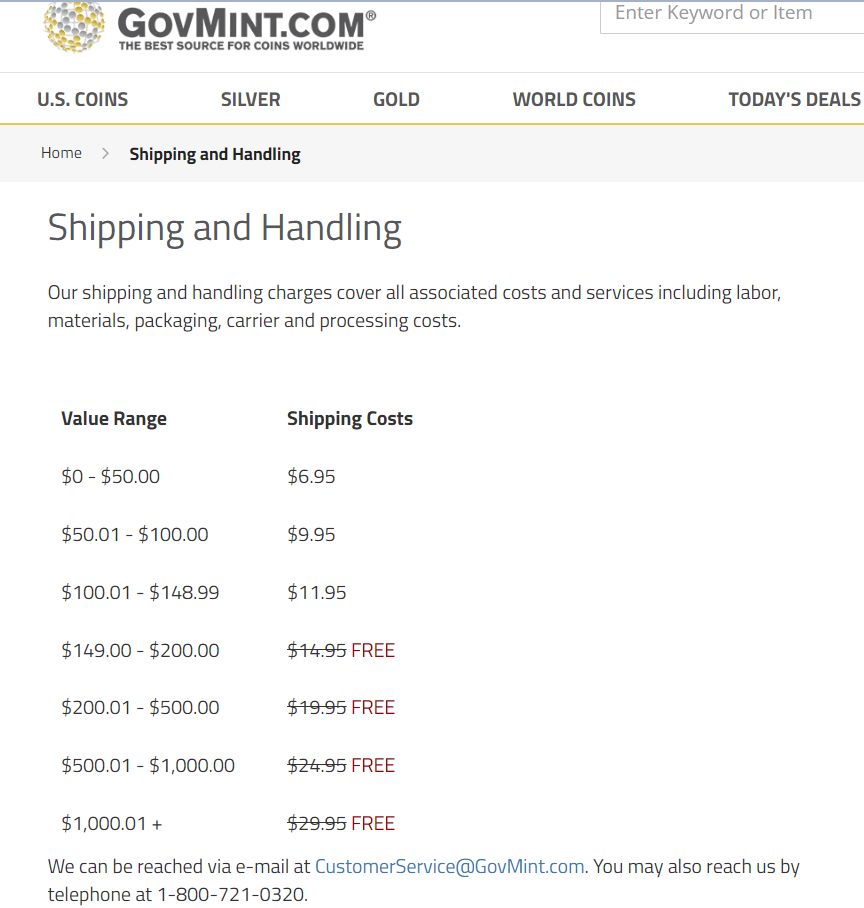Email CustomerService@GovMint.com link
This screenshot has width=864, height=908.
click(449, 866)
